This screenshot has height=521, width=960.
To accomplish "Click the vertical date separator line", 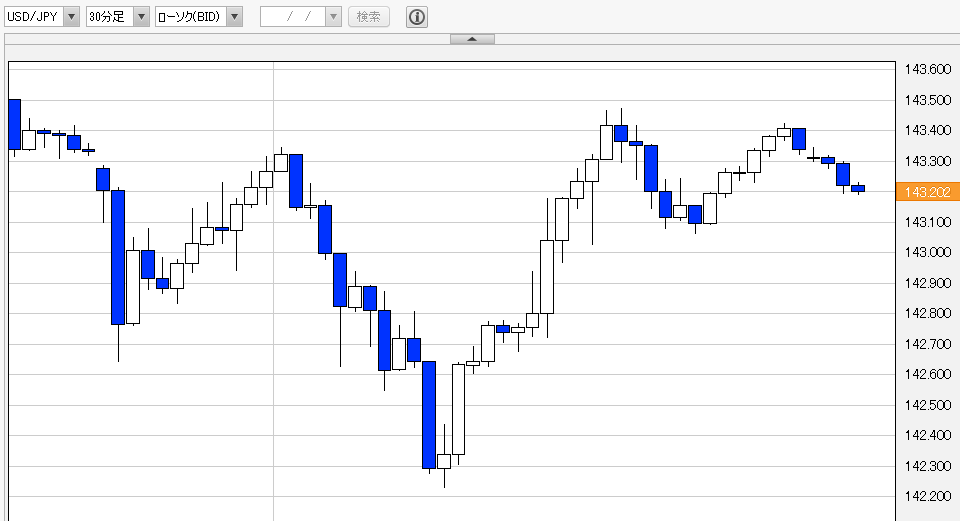I will 274,291.
